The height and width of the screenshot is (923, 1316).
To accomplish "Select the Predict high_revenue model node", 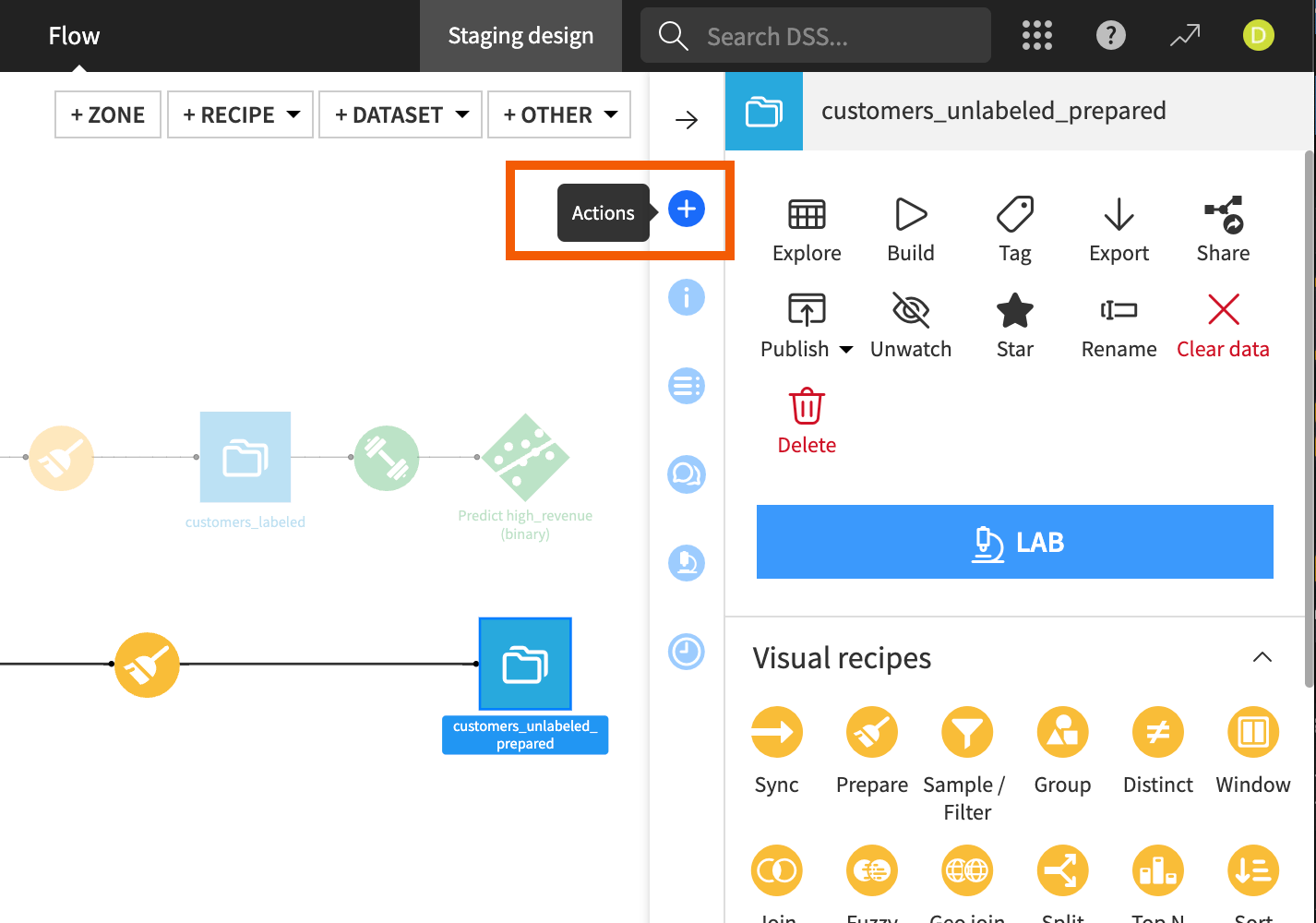I will coord(525,457).
